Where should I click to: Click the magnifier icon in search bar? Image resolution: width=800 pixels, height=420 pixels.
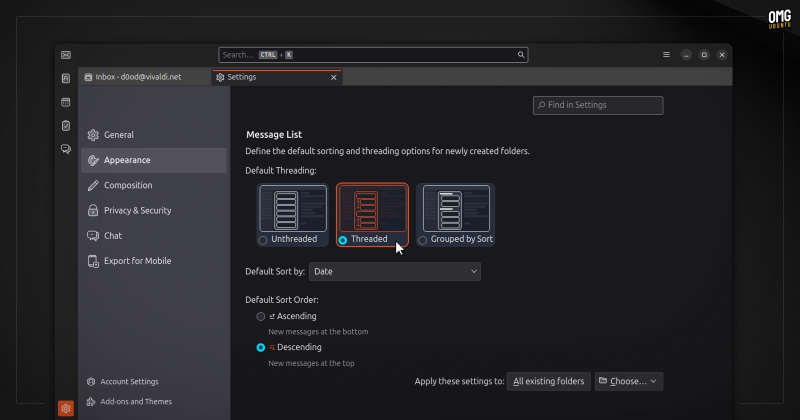(521, 55)
